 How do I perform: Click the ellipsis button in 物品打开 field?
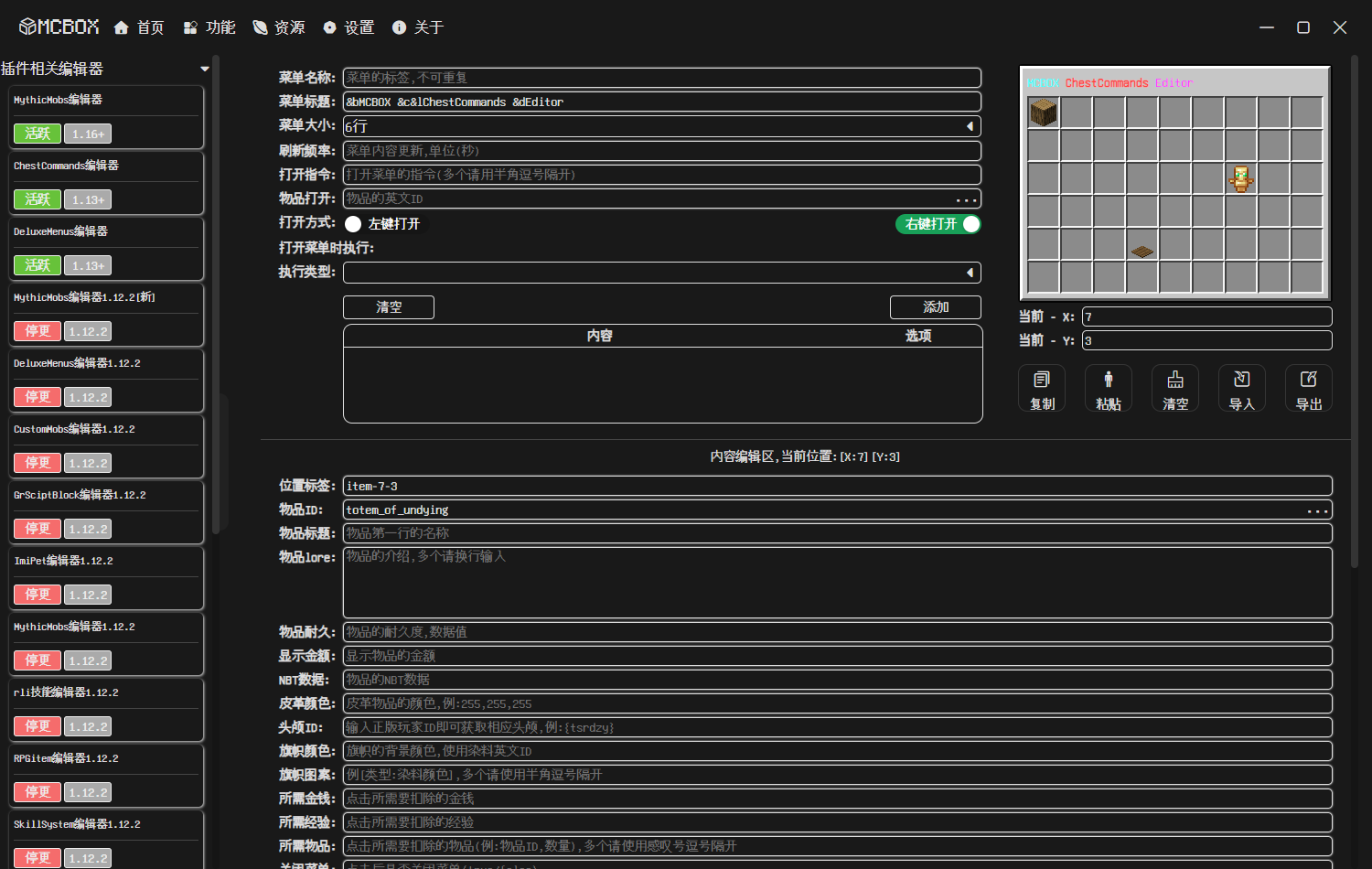click(x=967, y=199)
